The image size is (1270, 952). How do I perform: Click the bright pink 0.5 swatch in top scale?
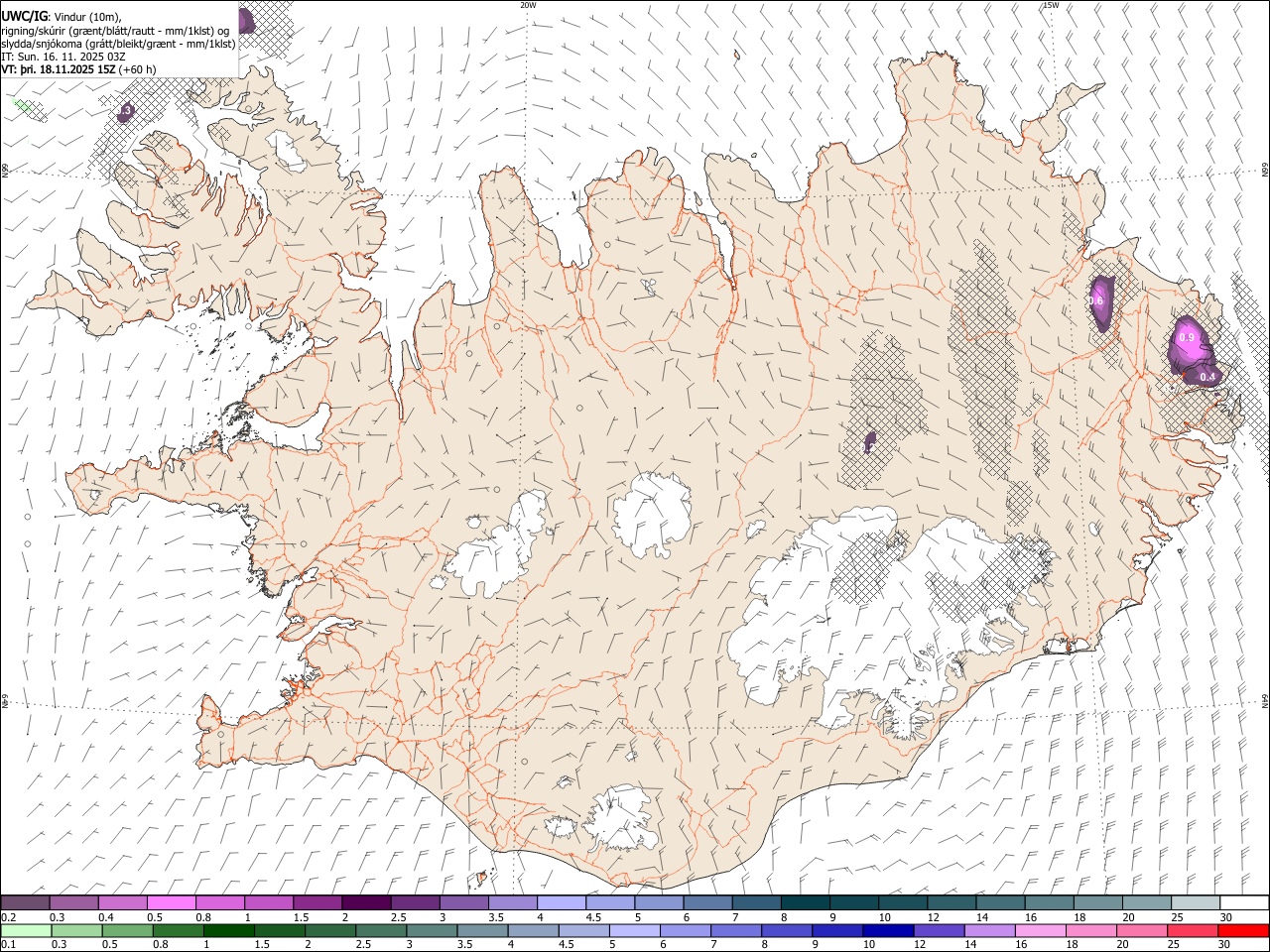(x=172, y=903)
